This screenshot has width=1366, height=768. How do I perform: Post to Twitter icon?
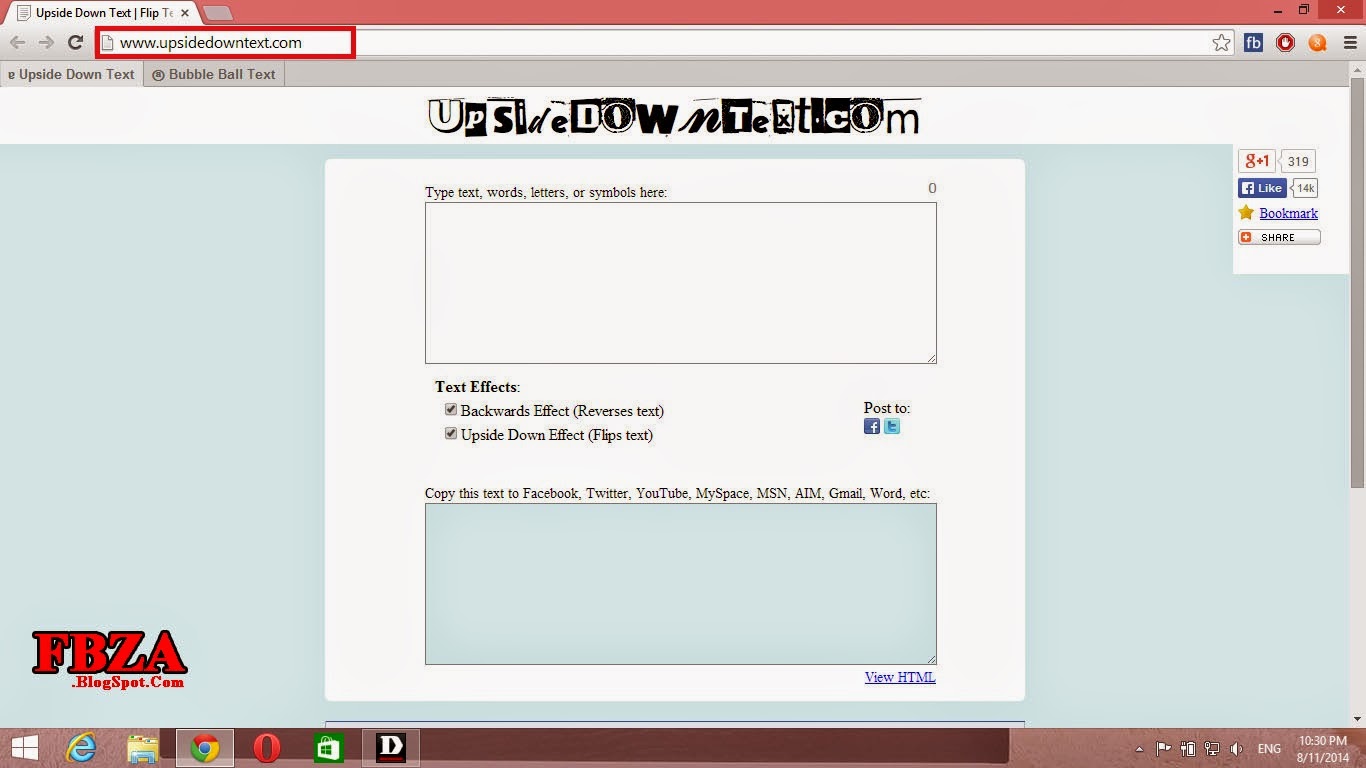click(x=892, y=426)
